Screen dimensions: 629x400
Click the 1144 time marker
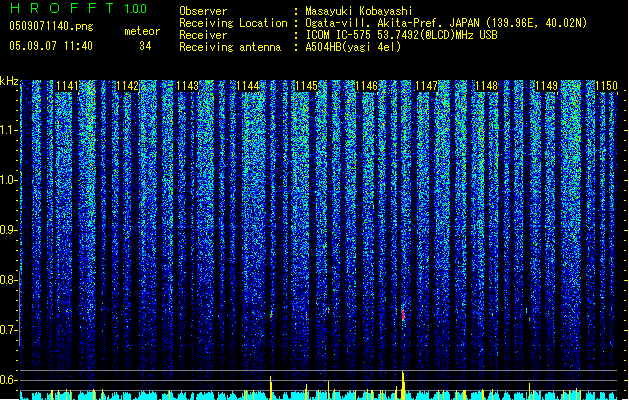(x=248, y=86)
